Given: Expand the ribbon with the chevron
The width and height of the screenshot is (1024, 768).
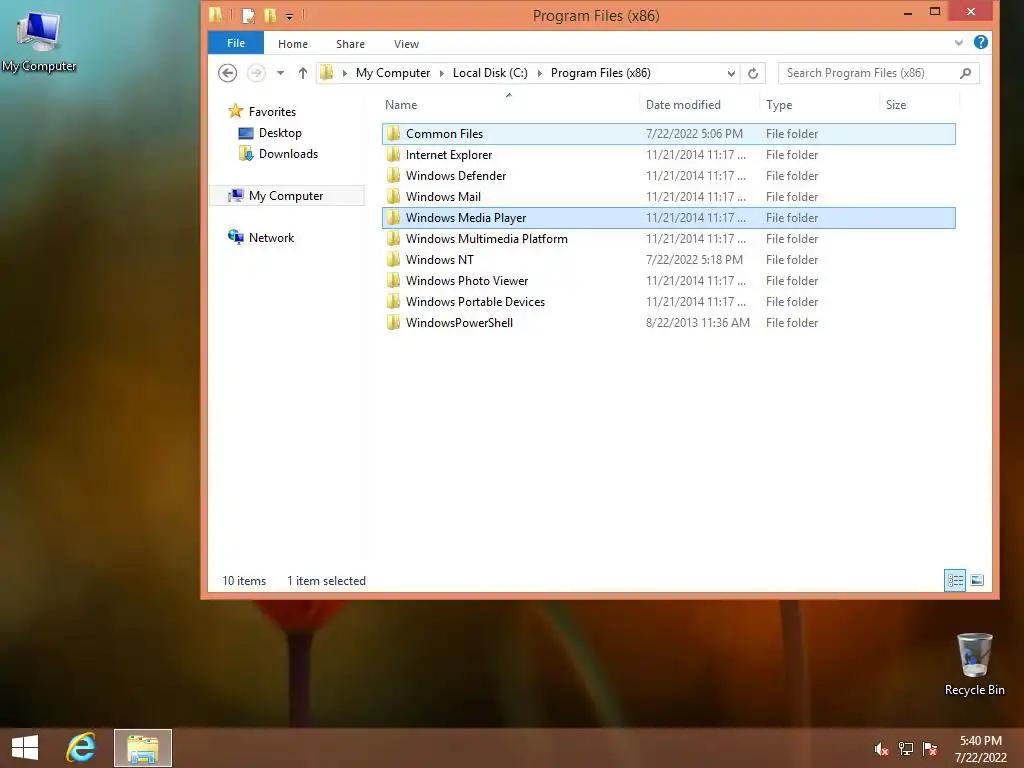Looking at the screenshot, I should [958, 43].
